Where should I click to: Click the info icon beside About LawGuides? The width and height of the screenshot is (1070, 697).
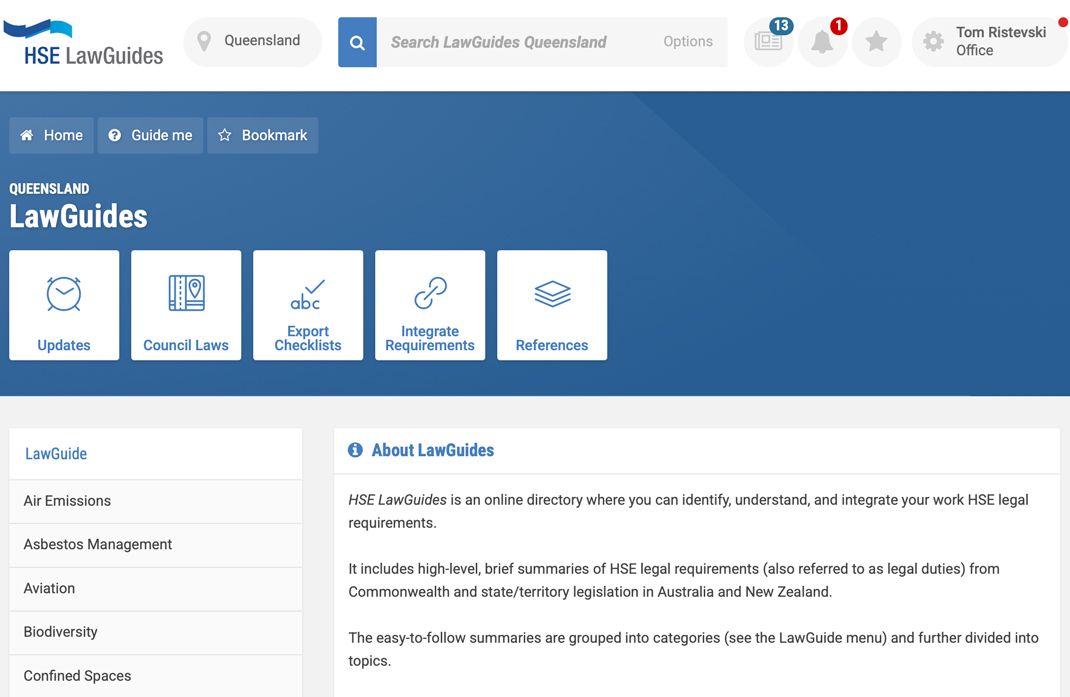click(x=356, y=450)
